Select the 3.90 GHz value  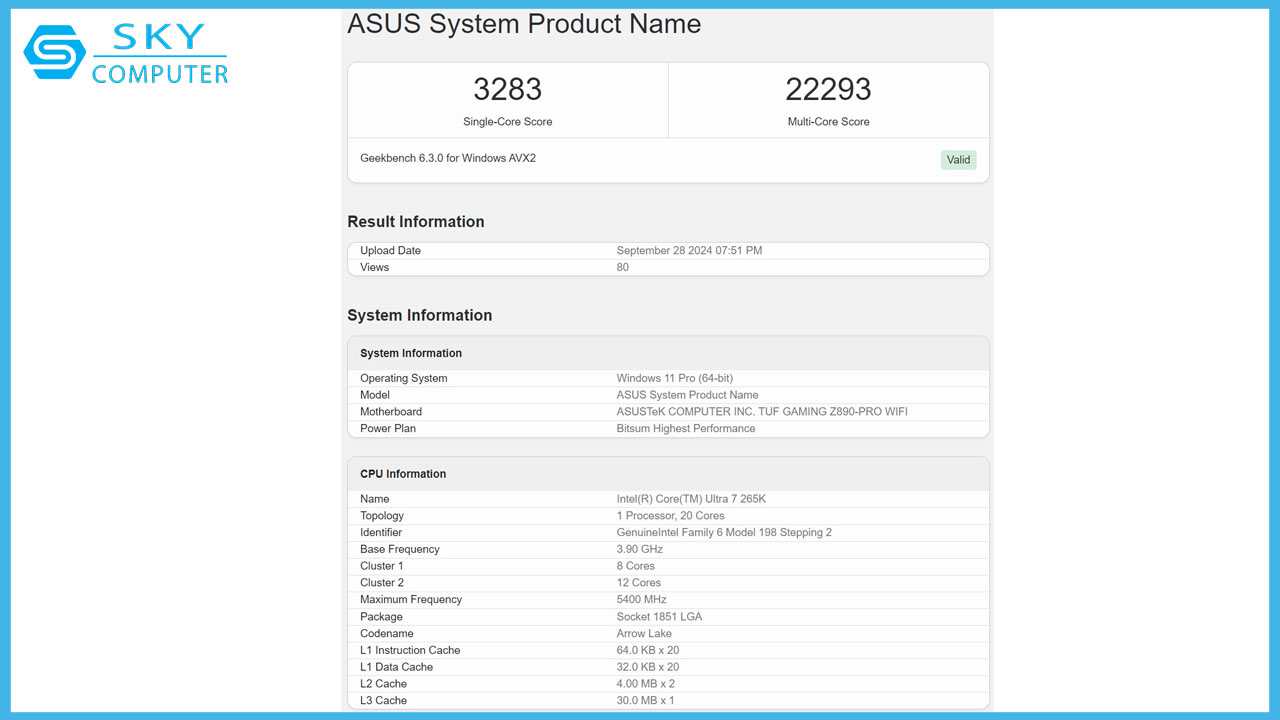coord(640,550)
